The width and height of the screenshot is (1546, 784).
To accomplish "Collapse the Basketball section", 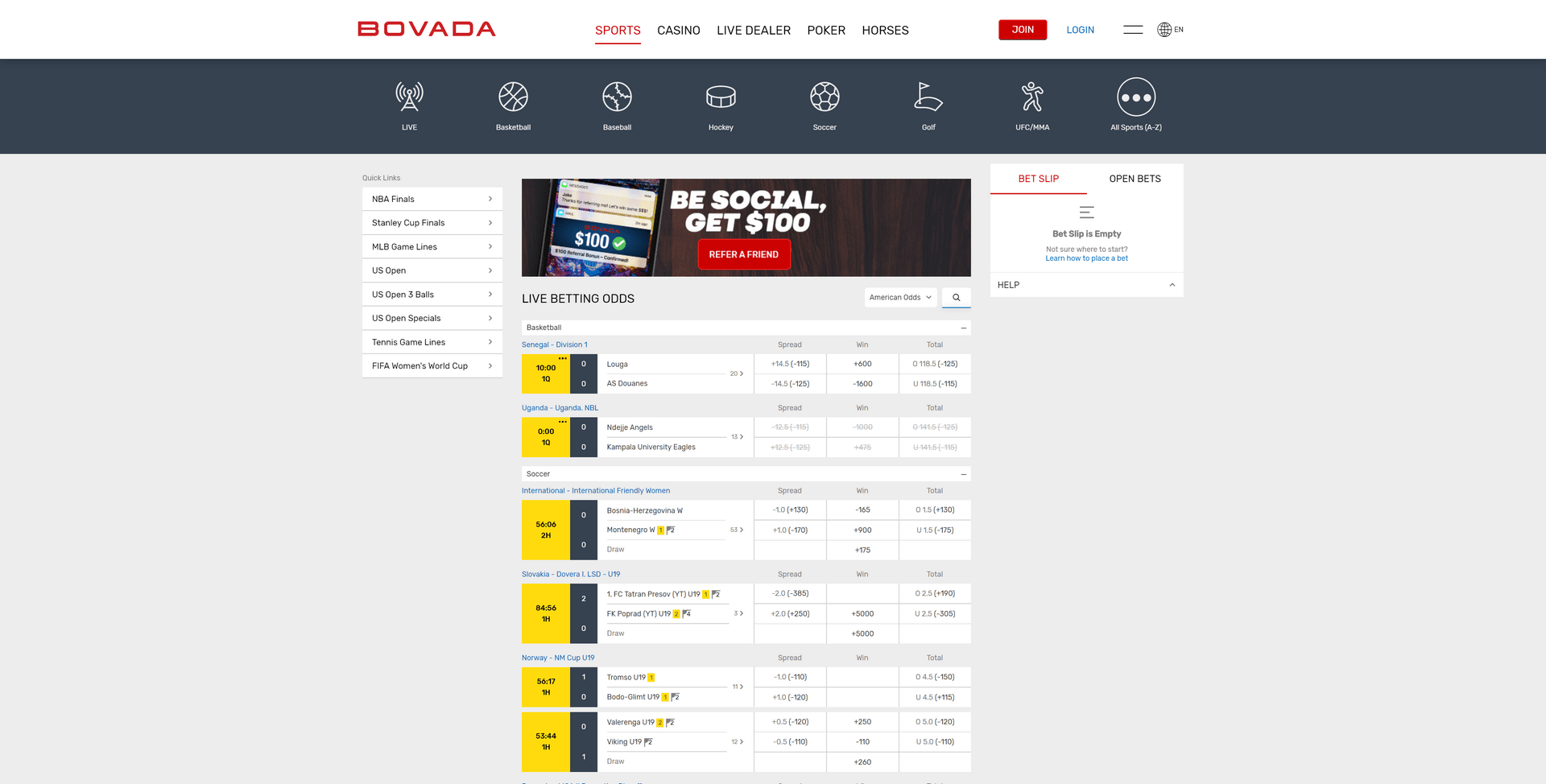I will pos(963,328).
